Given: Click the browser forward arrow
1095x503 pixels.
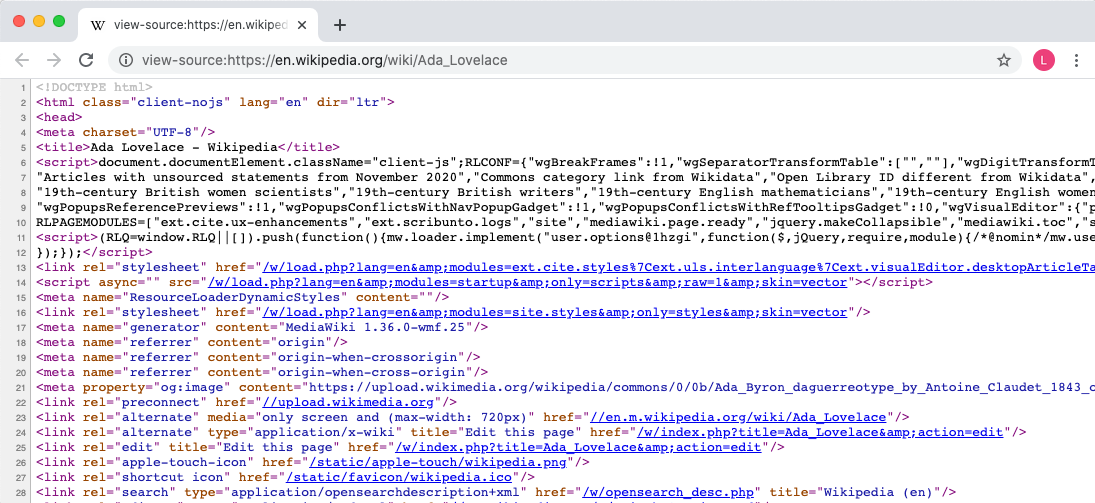Looking at the screenshot, I should [x=54, y=60].
